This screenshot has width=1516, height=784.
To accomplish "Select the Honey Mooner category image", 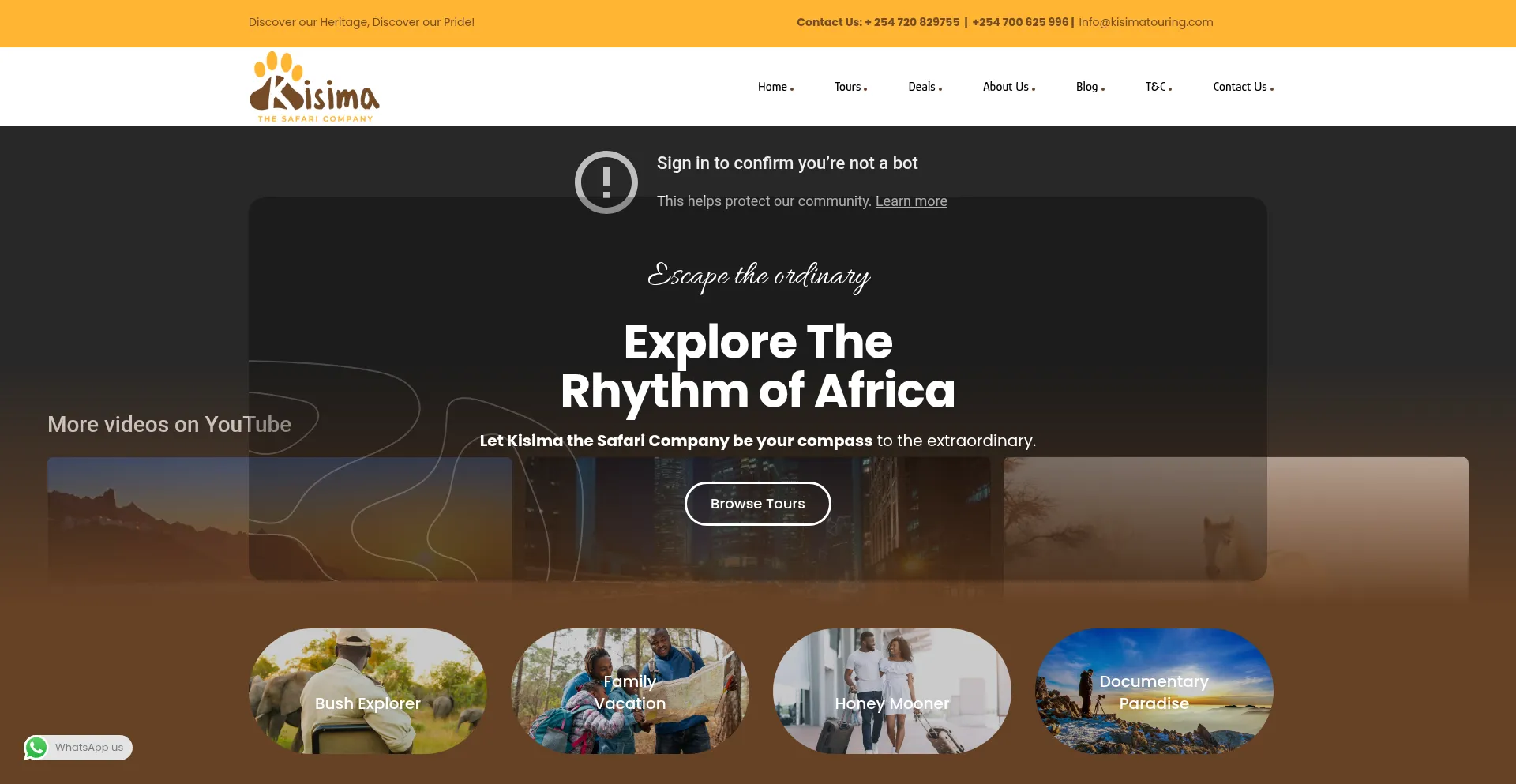I will (x=892, y=691).
